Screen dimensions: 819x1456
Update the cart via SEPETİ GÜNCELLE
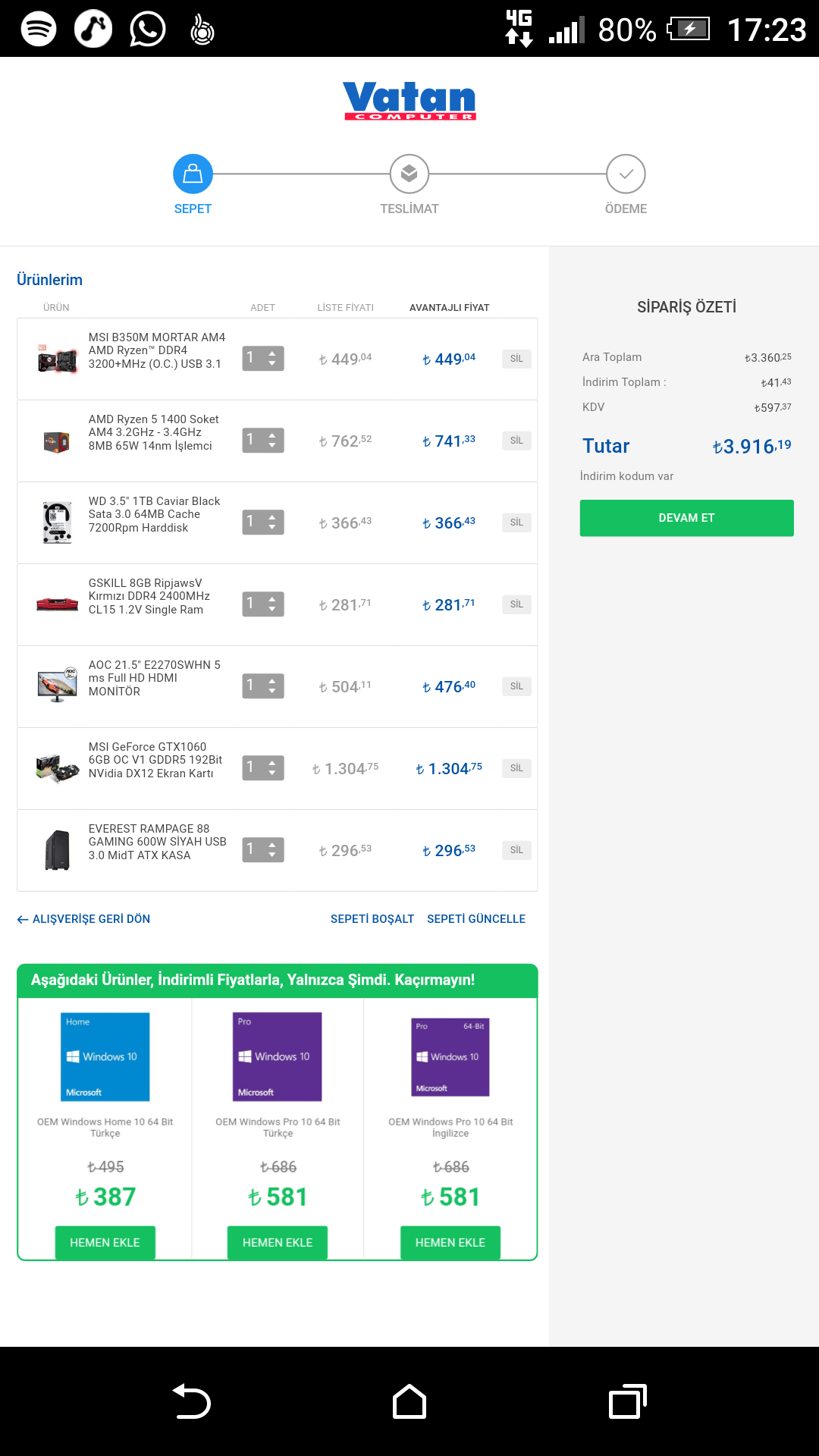pos(476,919)
